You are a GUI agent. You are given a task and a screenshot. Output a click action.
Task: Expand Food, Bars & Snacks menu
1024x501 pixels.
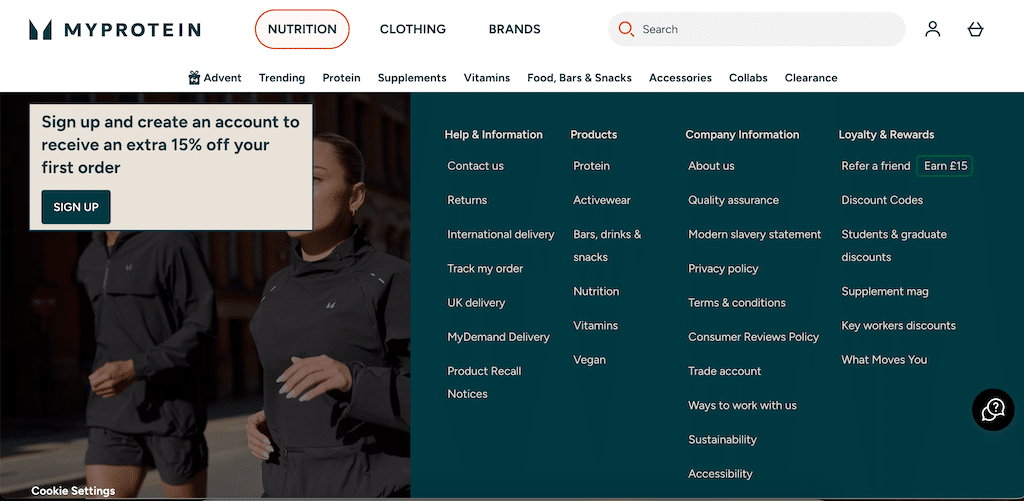click(579, 78)
